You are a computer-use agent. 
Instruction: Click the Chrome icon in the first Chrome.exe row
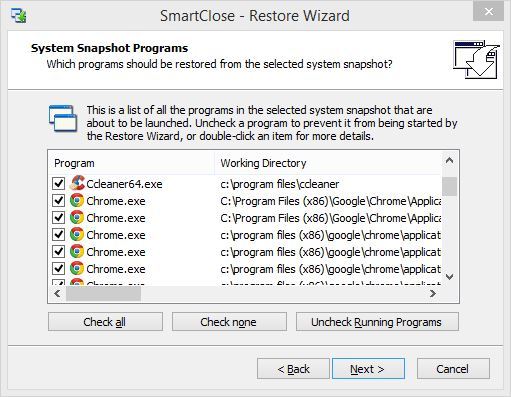tap(77, 200)
